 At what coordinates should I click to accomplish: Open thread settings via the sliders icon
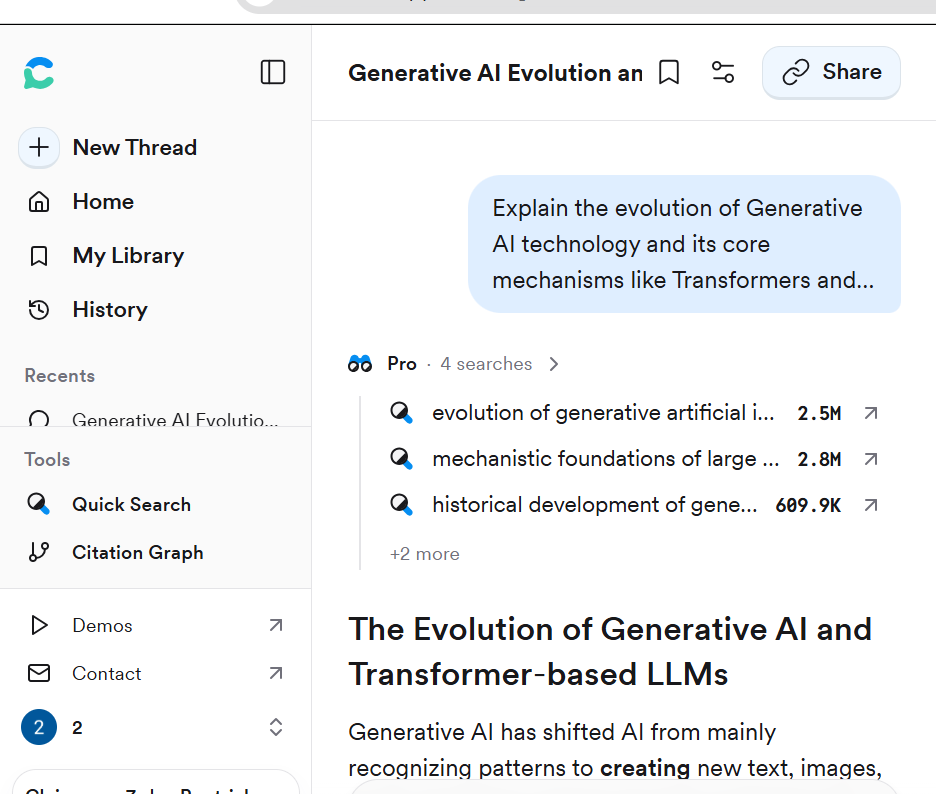pyautogui.click(x=723, y=73)
